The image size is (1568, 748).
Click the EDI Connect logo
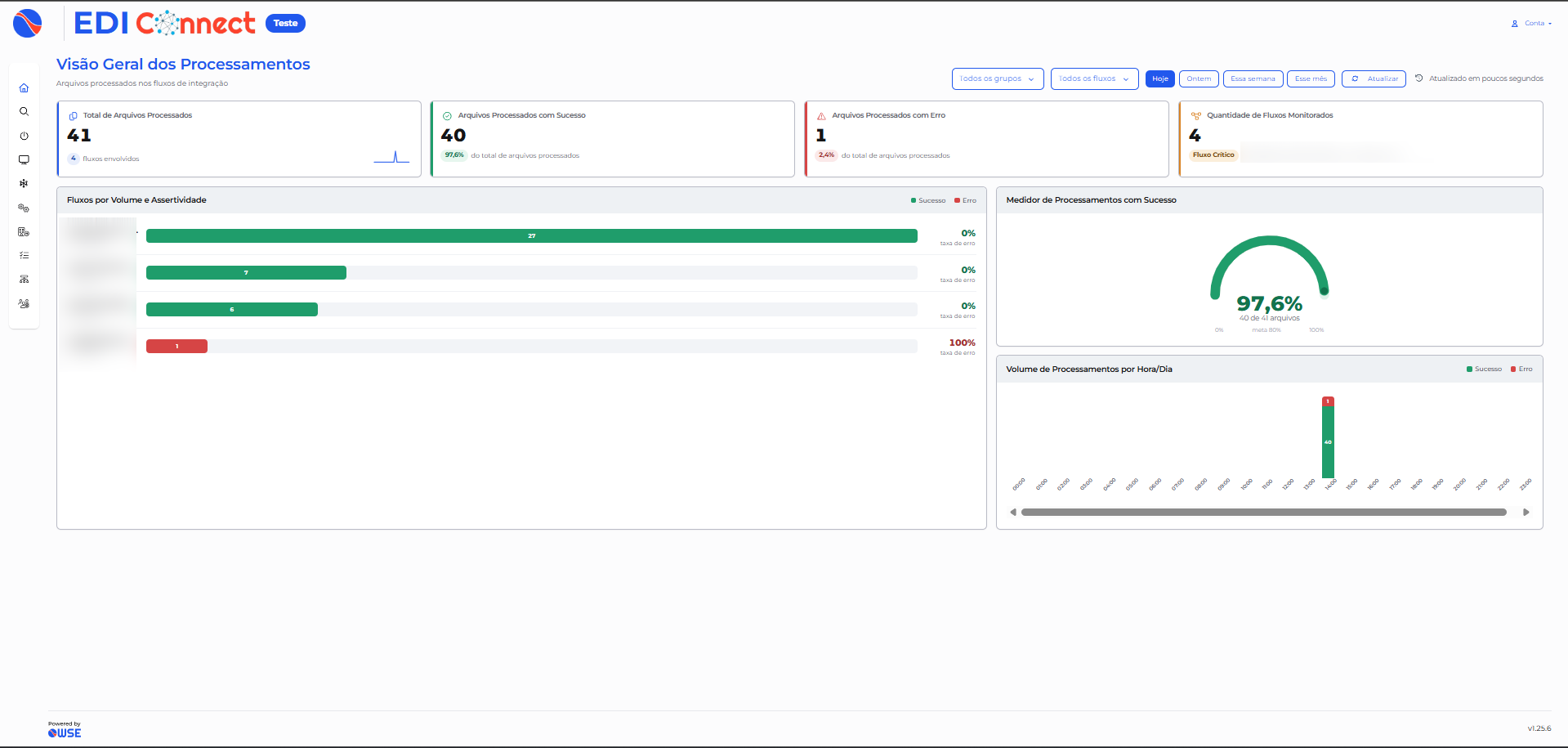[165, 23]
